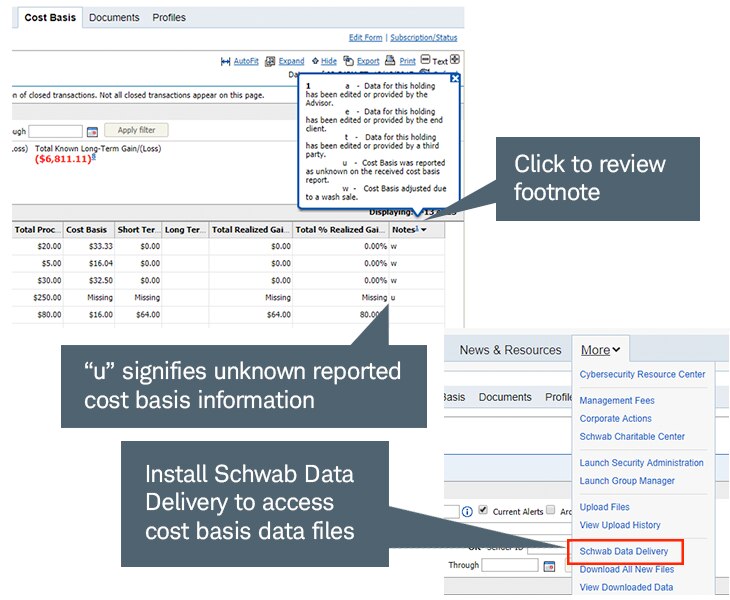The height and width of the screenshot is (600, 730).
Task: Choose Launch Group Manager
Action: 627,481
